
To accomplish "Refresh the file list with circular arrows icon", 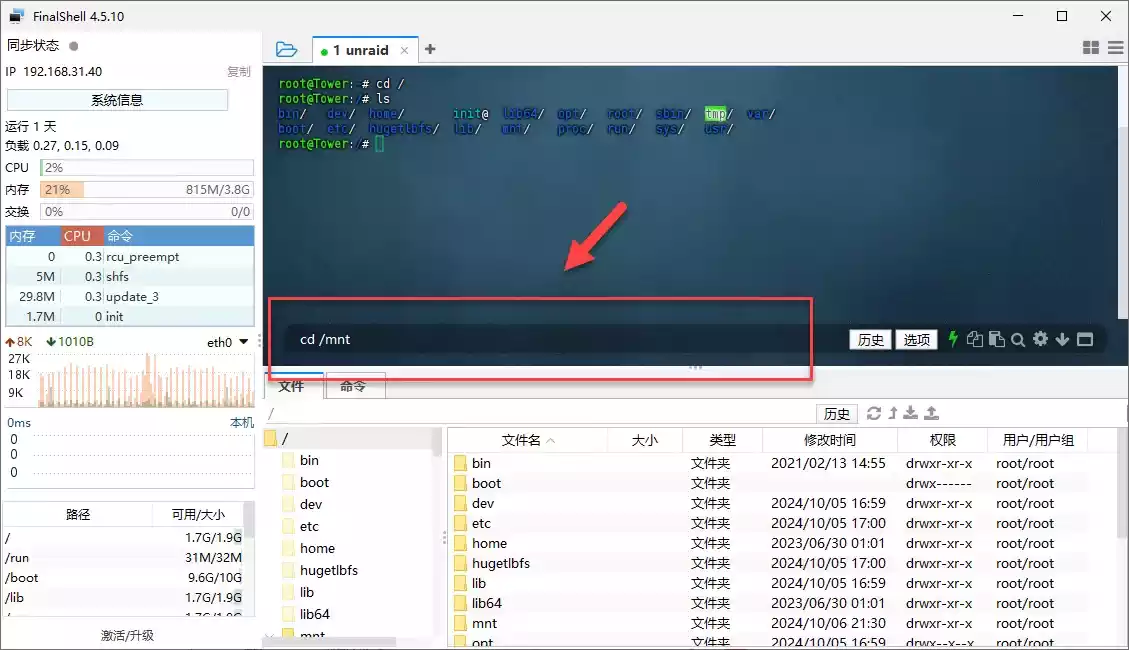I will 874,413.
